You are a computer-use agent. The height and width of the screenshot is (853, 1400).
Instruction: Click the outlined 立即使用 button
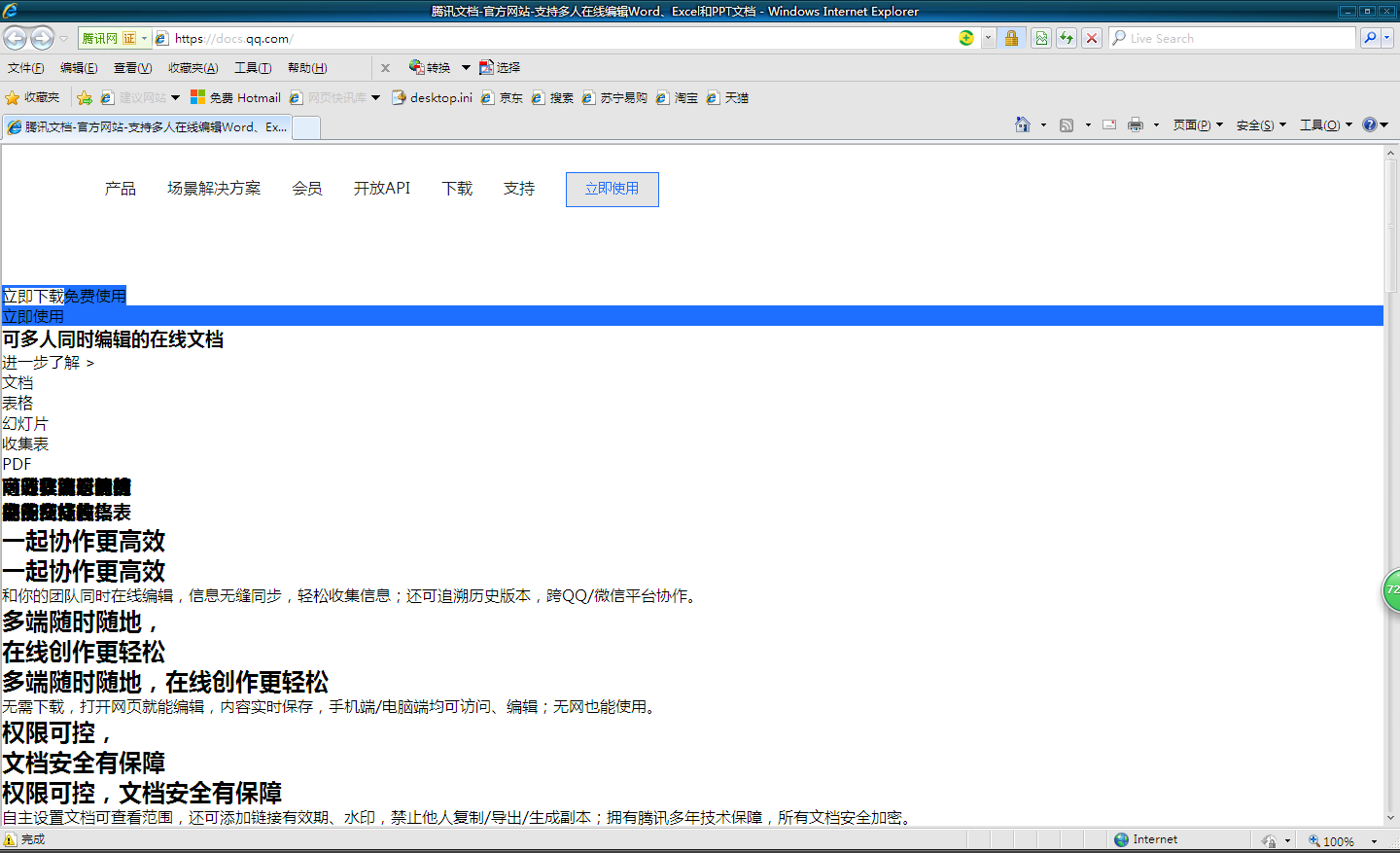pyautogui.click(x=612, y=190)
